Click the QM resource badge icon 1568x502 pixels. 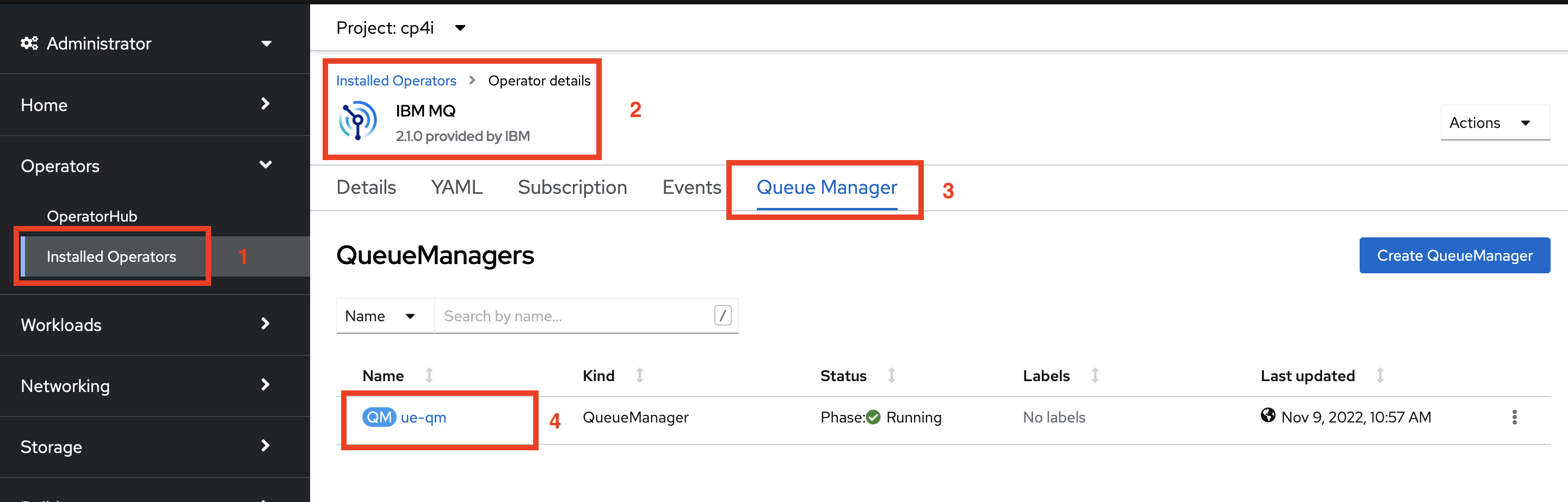pos(379,417)
